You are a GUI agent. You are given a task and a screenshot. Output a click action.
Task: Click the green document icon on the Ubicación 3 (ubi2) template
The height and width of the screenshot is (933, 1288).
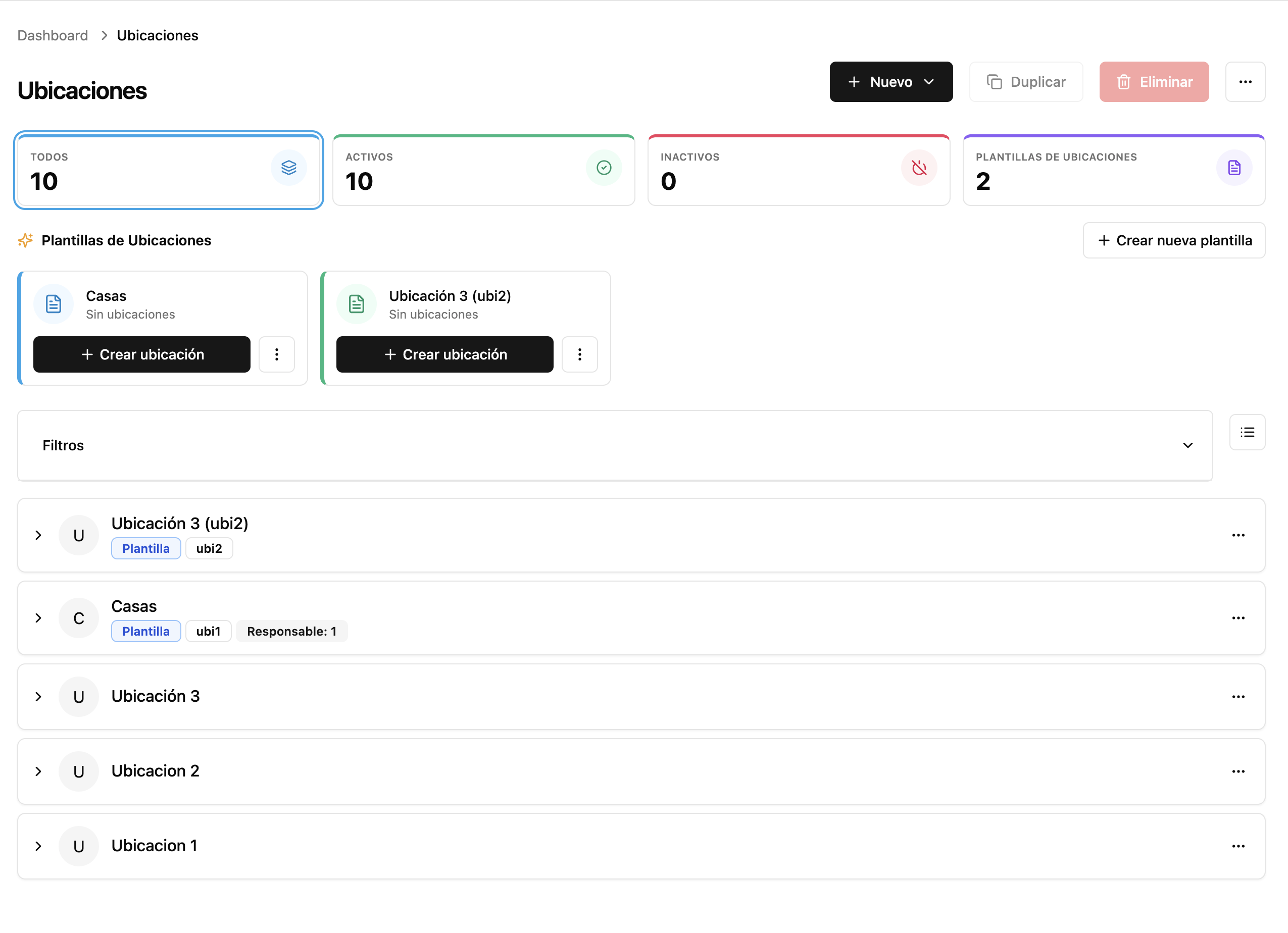pos(357,304)
